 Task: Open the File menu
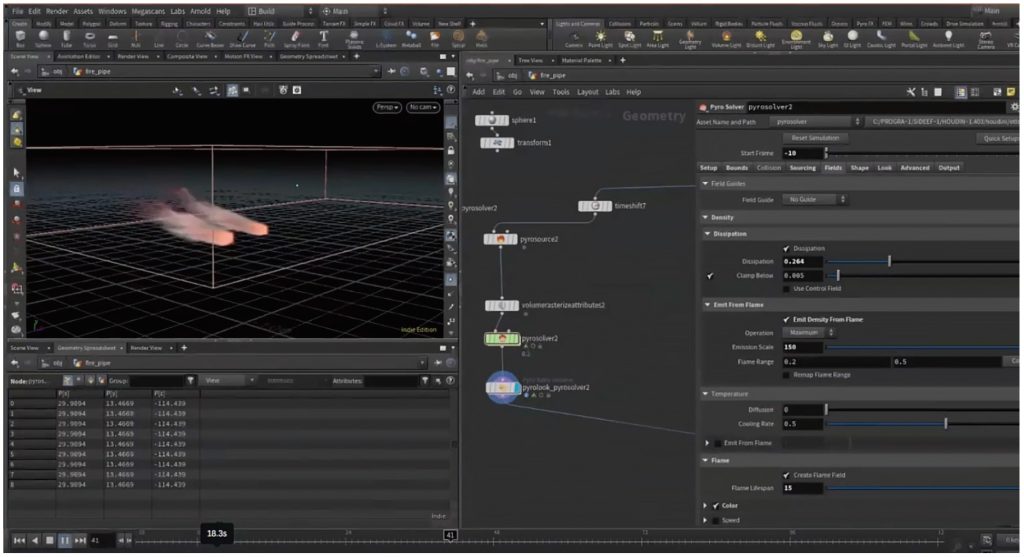pos(18,11)
